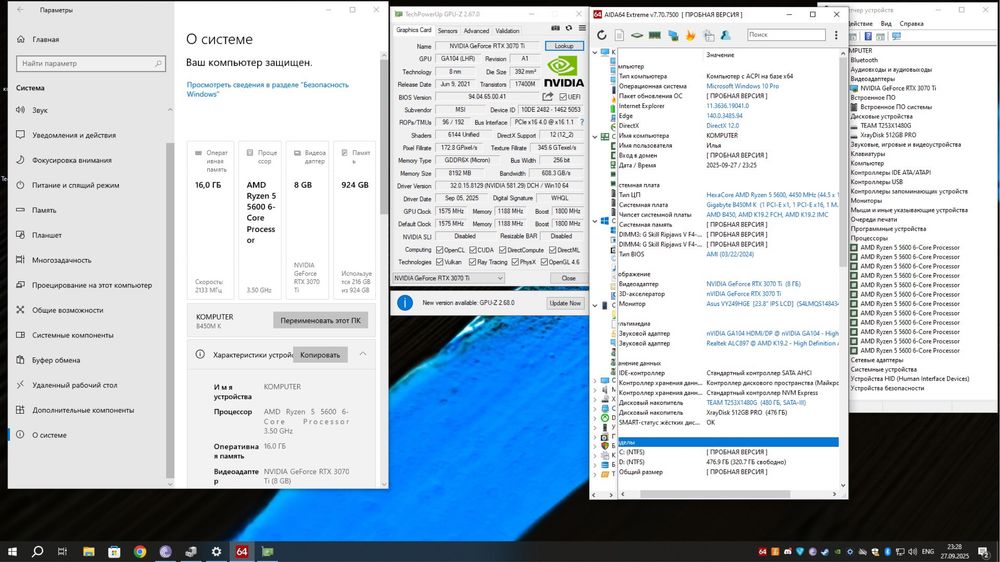Collapse device characteristics chevron in Settings
The height and width of the screenshot is (562, 1000).
(363, 353)
